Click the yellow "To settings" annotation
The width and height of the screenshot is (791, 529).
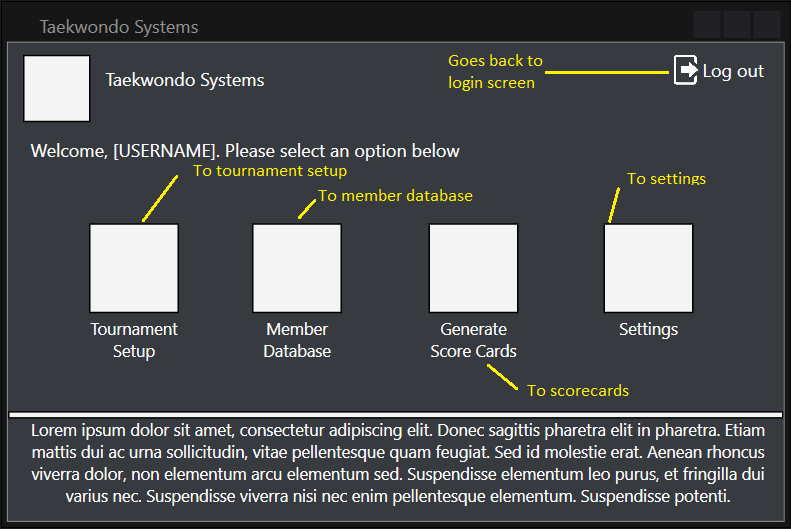(666, 179)
